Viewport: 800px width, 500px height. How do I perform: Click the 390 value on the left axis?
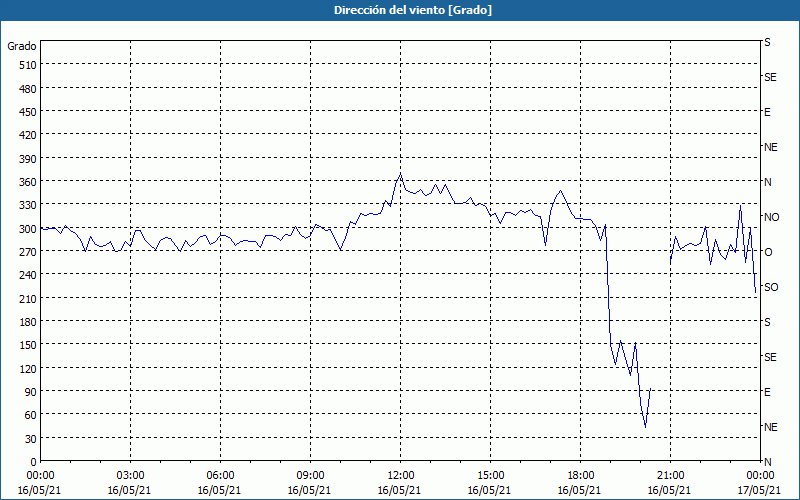click(27, 159)
